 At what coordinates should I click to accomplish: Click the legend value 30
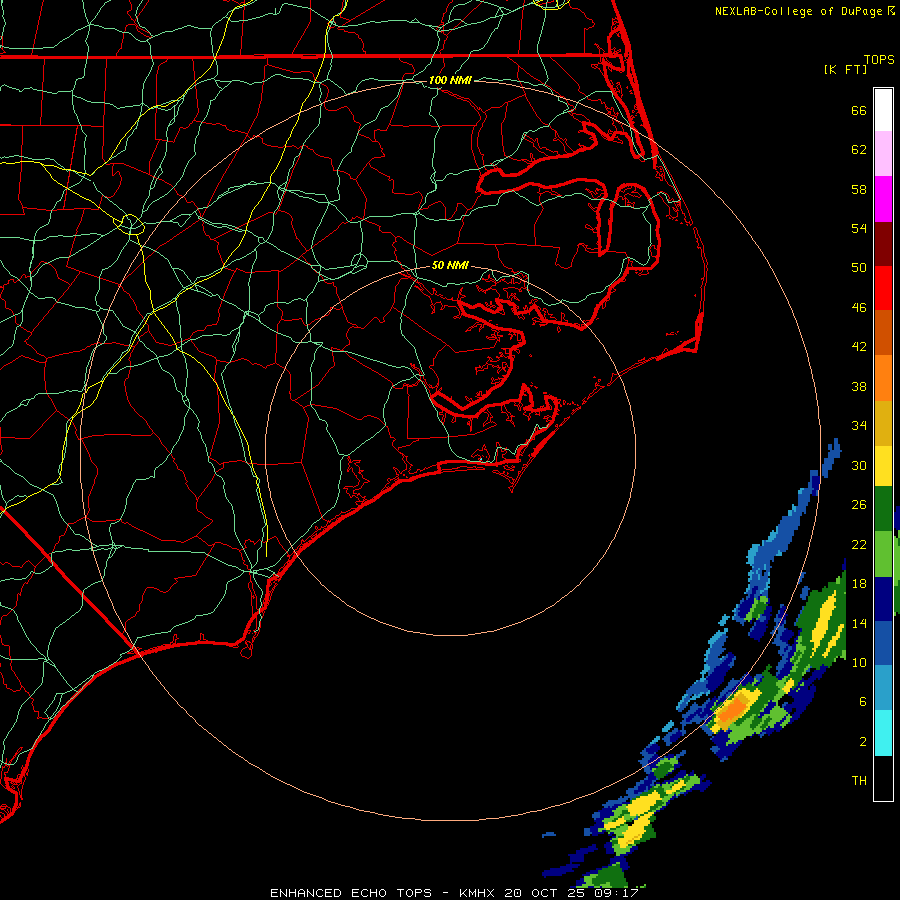[x=859, y=465]
